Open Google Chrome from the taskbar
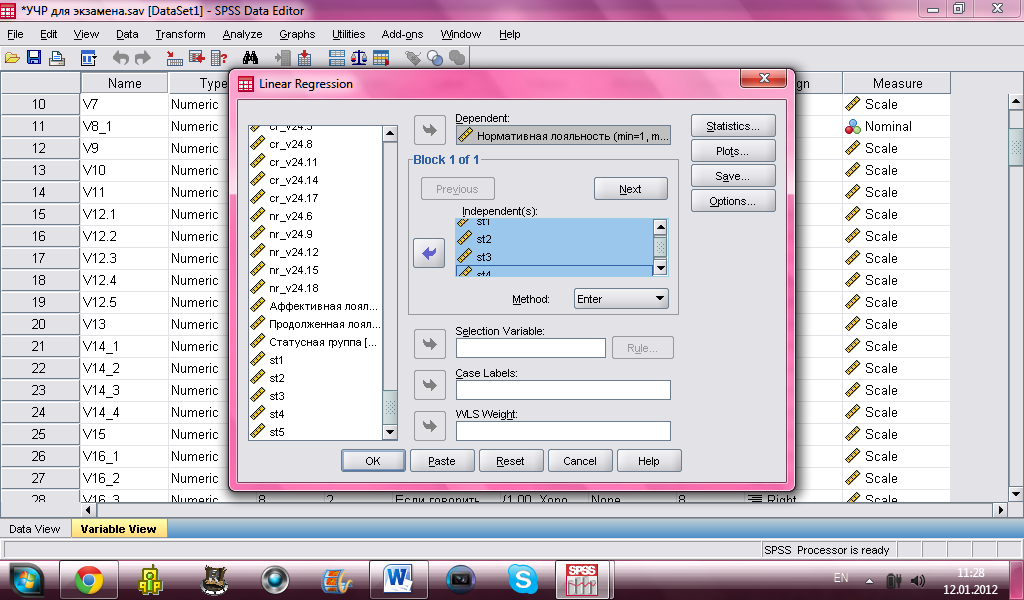The height and width of the screenshot is (600, 1024). coord(89,580)
